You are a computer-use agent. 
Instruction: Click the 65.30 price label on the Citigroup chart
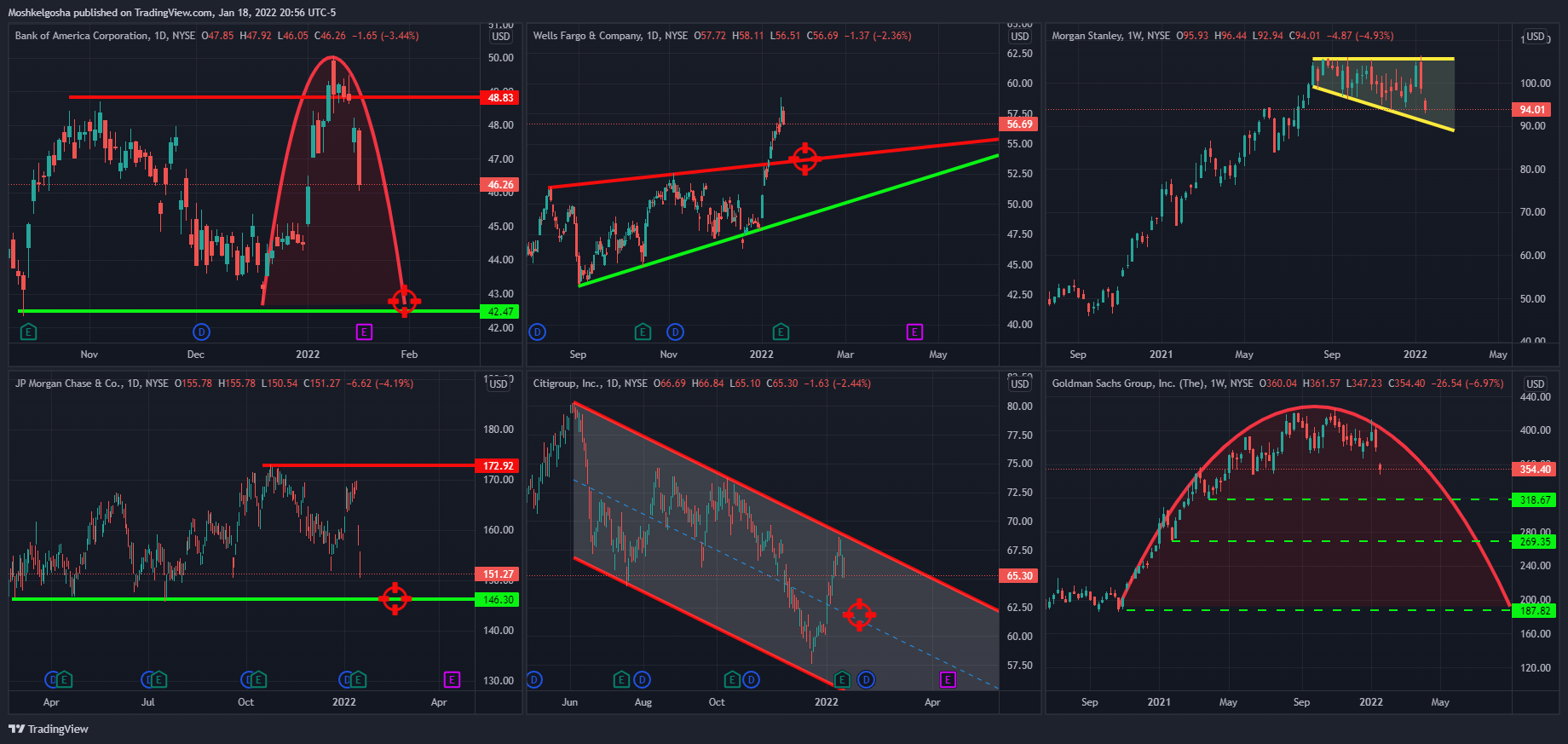(x=1019, y=576)
